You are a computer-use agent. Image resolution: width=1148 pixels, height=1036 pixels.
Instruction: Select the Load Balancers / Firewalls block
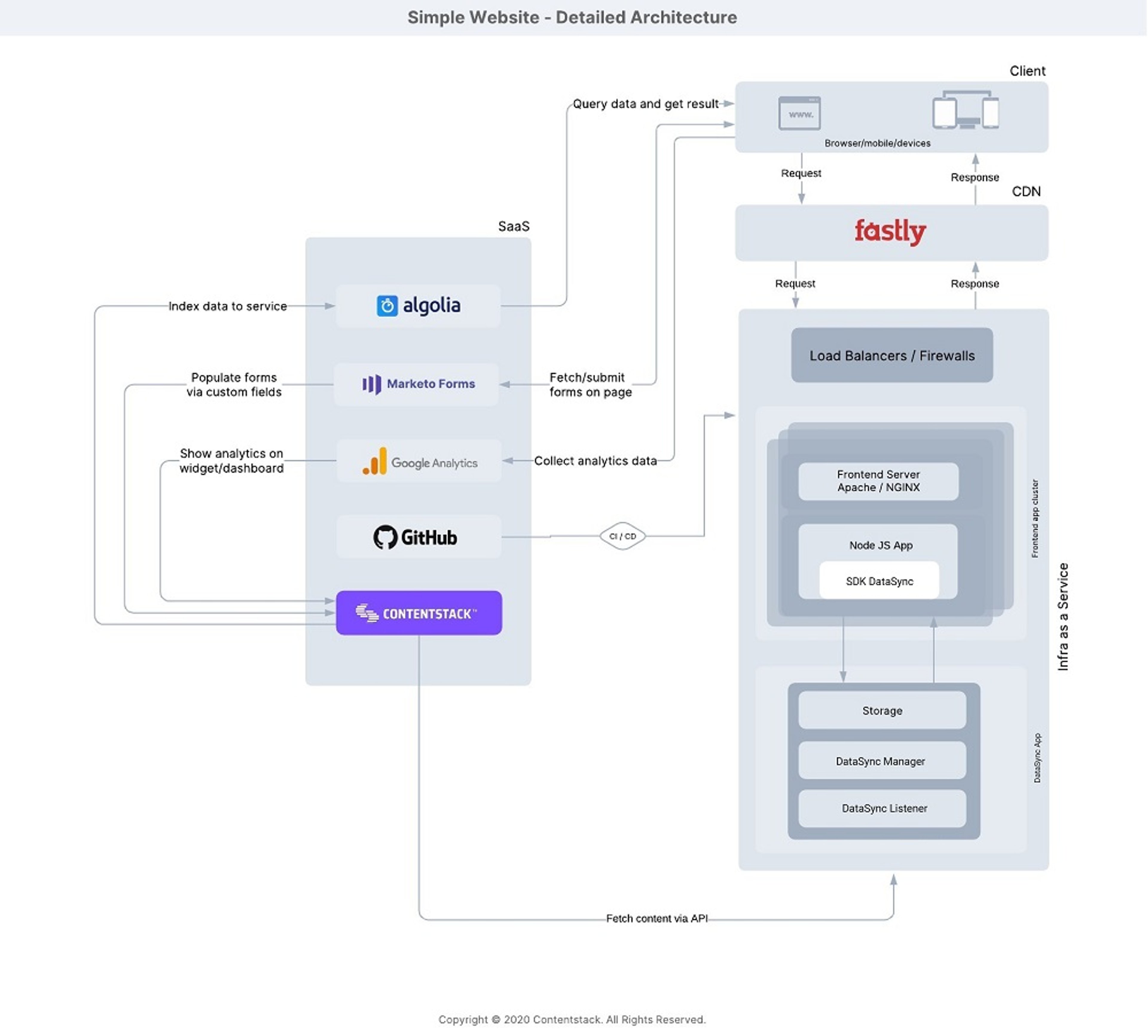[x=892, y=355]
